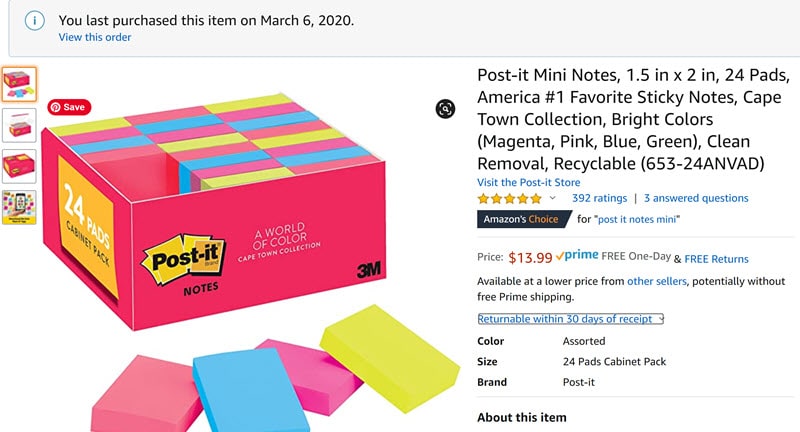
Task: Open the other sellers link
Action: (x=657, y=282)
